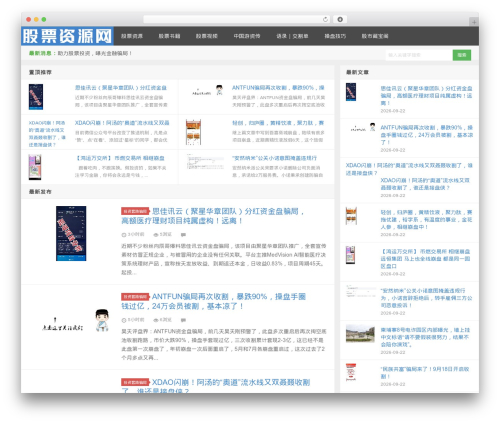Image resolution: width=500 pixels, height=423 pixels.
Task: Click 思佳讯云 thumbnail in 最新文章 sidebar
Action: [x=351, y=92]
